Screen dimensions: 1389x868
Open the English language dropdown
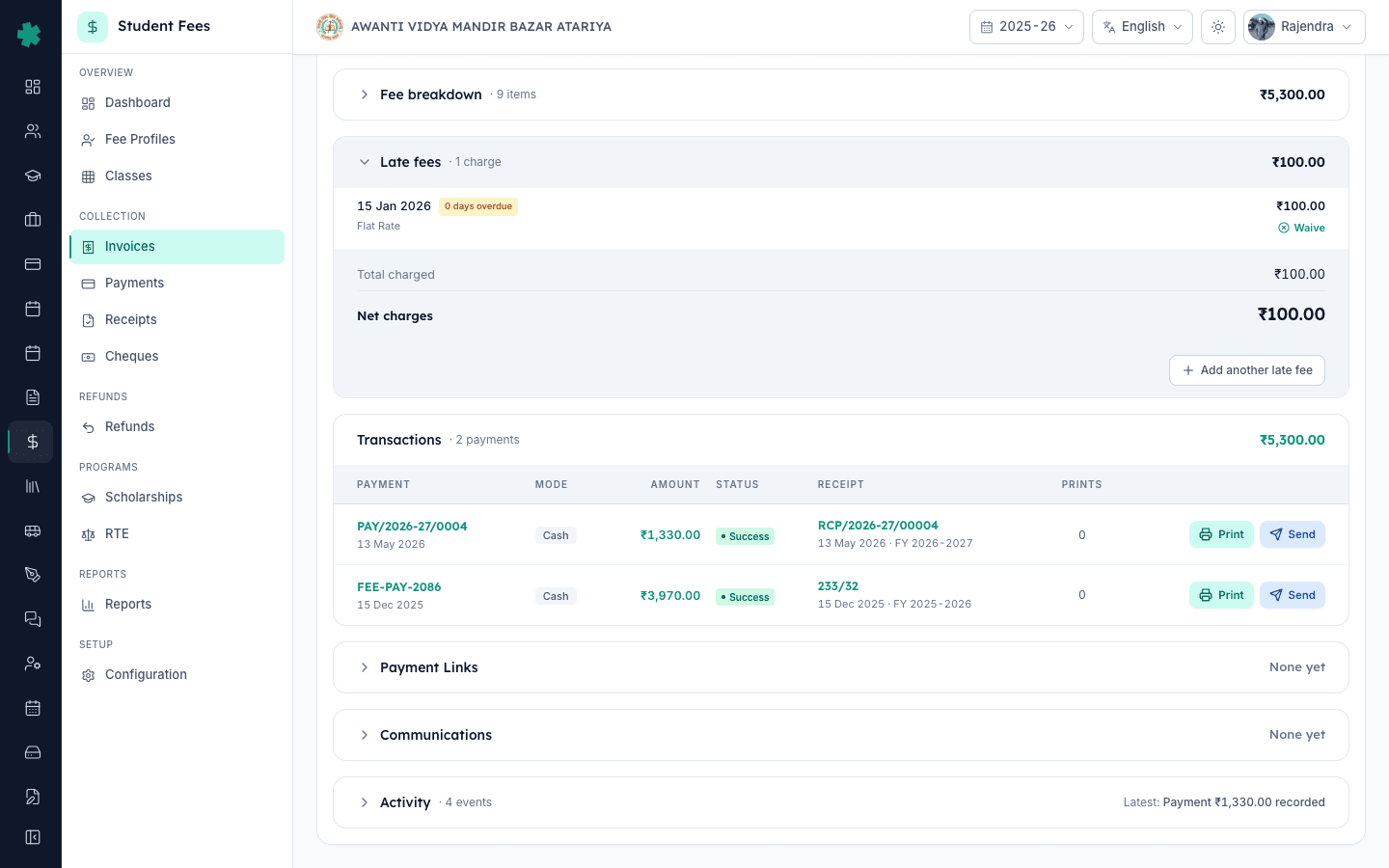point(1142,27)
